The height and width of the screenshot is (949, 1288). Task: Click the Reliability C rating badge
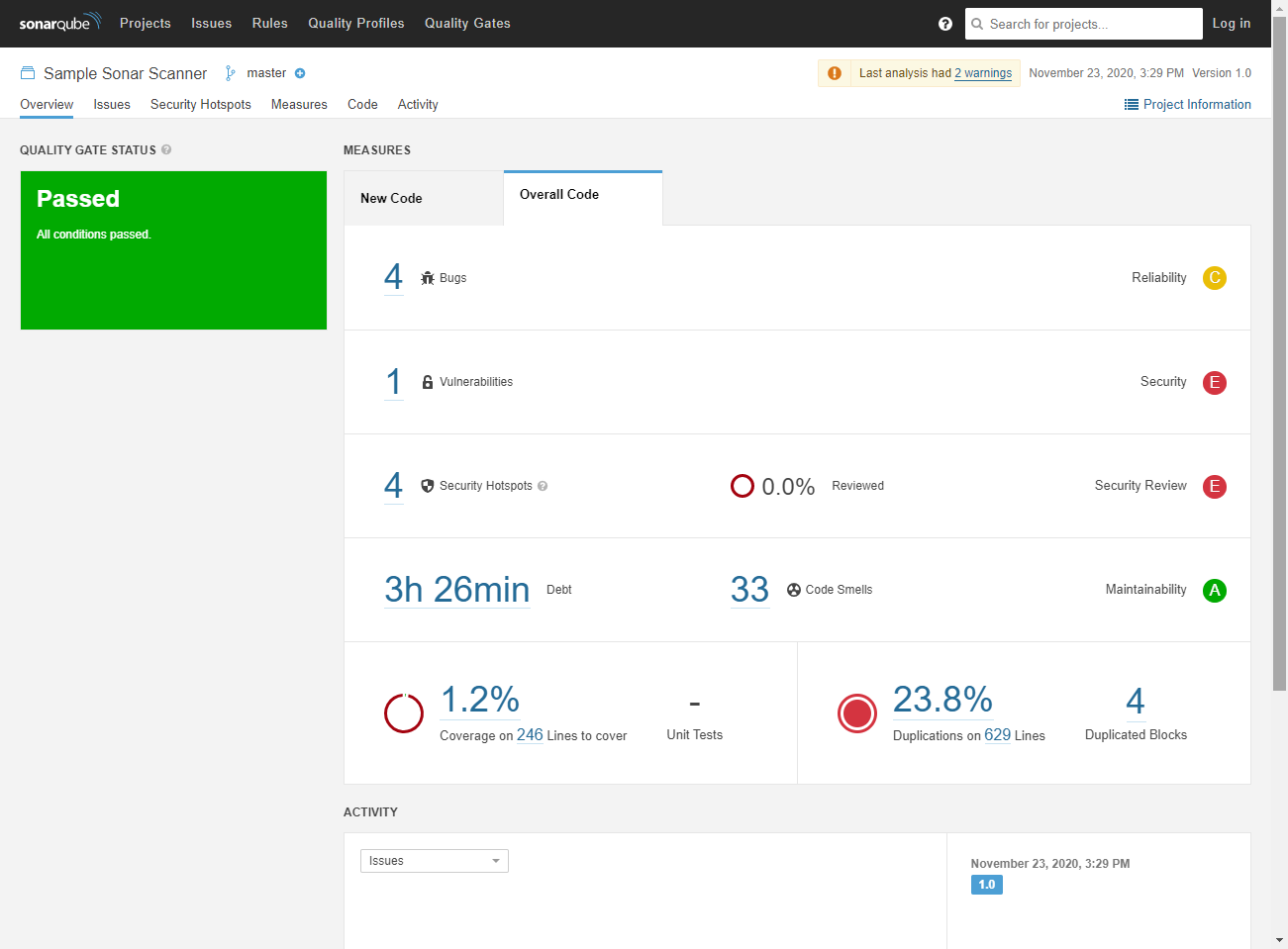coord(1214,278)
